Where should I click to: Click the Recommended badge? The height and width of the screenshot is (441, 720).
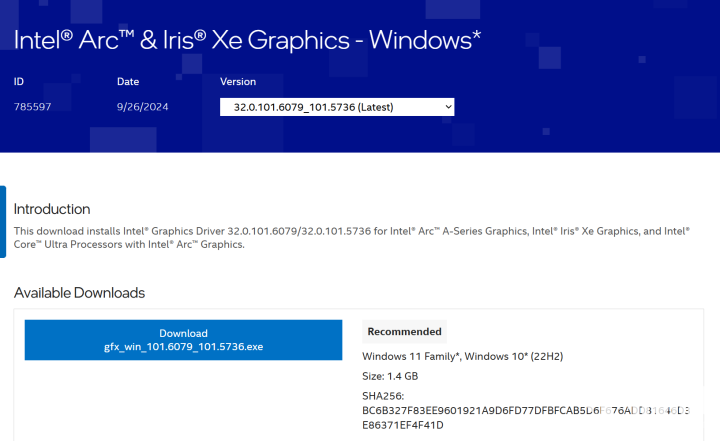pos(404,332)
